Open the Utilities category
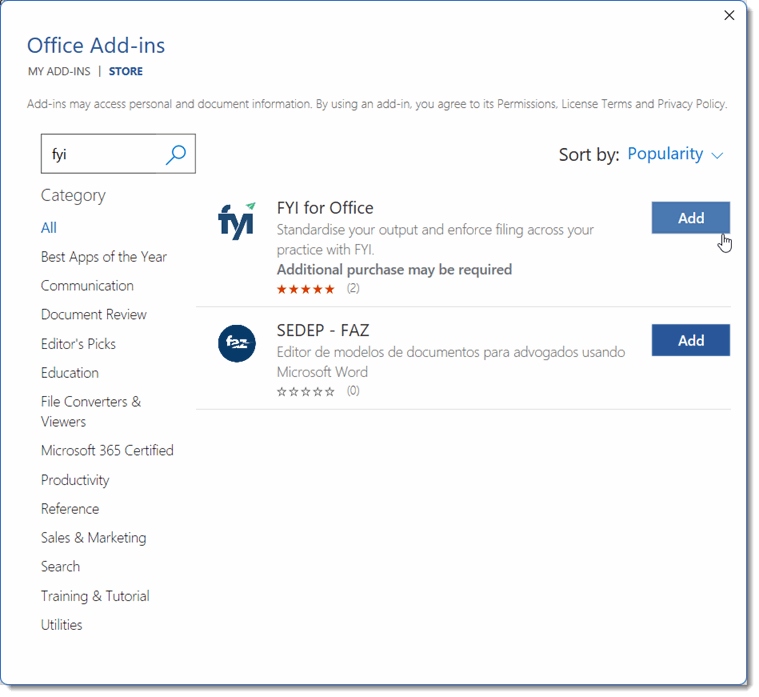The image size is (759, 697). tap(61, 625)
